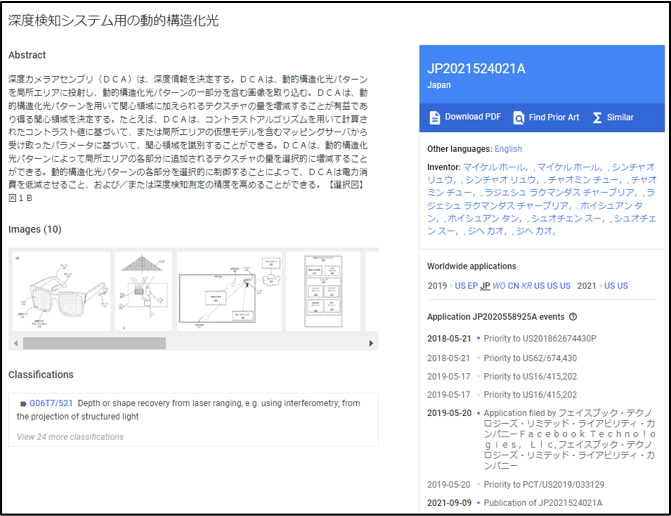
Task: Open the EP worldwide application link
Action: 472,286
